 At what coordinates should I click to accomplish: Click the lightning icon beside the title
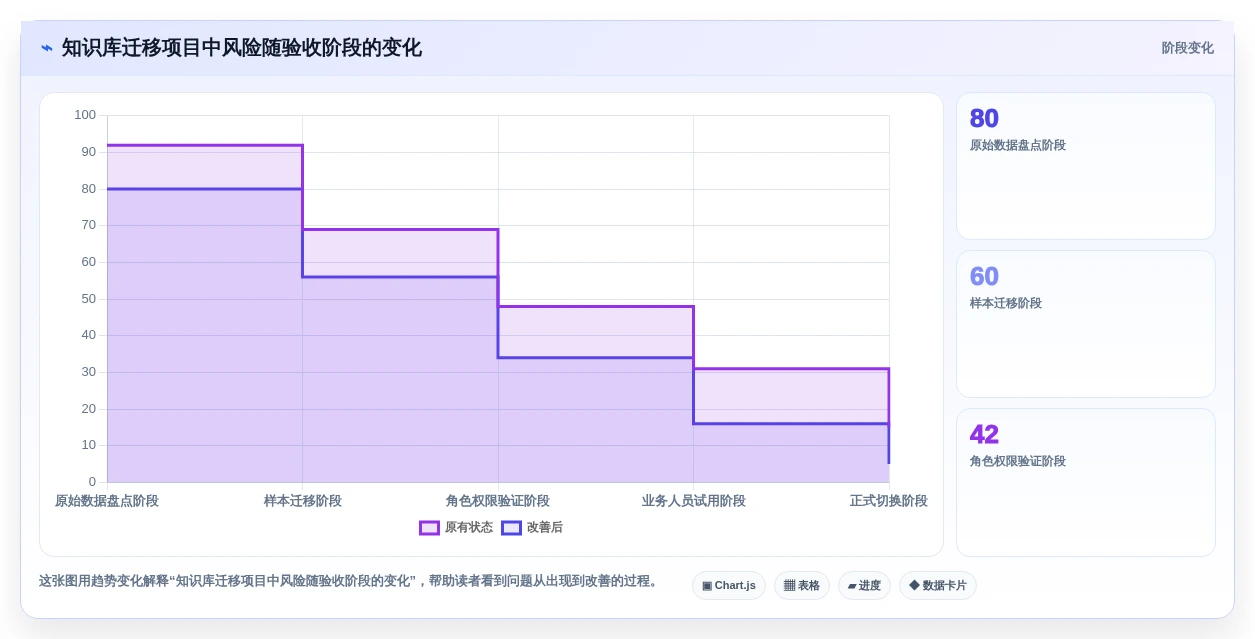point(46,48)
